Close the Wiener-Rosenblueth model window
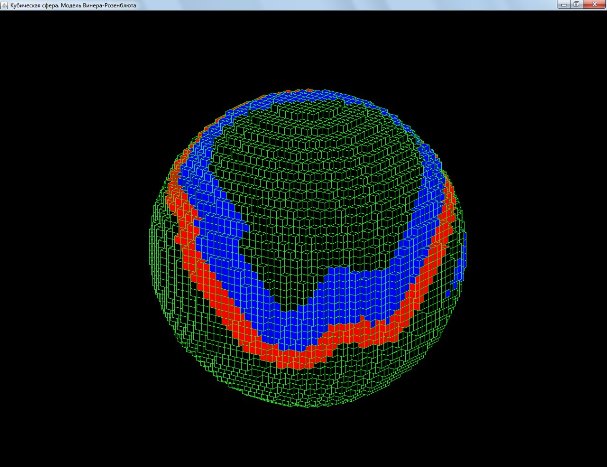 point(595,5)
